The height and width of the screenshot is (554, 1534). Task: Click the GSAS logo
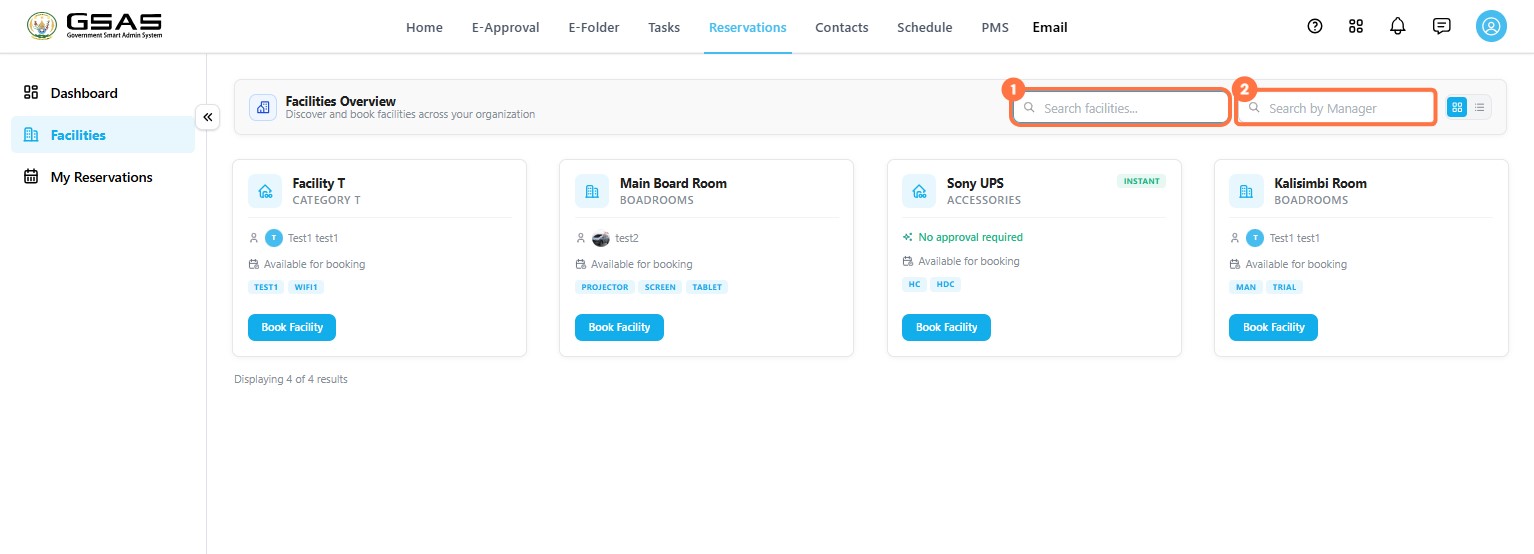point(95,27)
